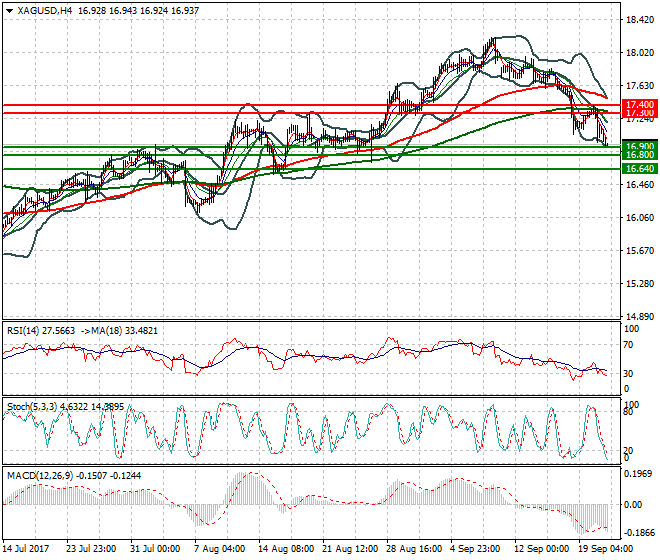Select the 15.280 price axis value
Screen dimensions: 660x560
click(640, 283)
